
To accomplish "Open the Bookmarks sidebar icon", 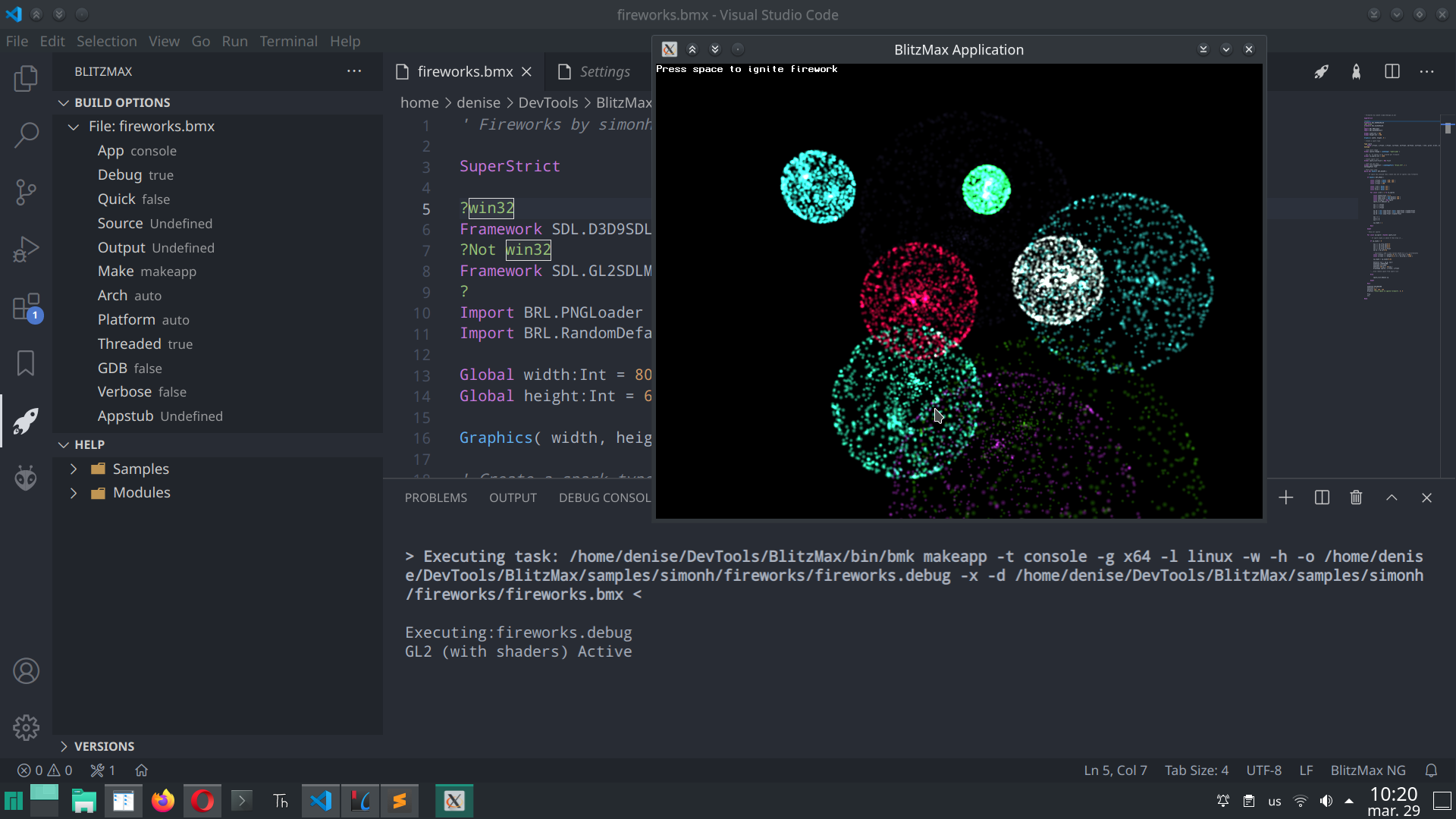I will coord(26,362).
